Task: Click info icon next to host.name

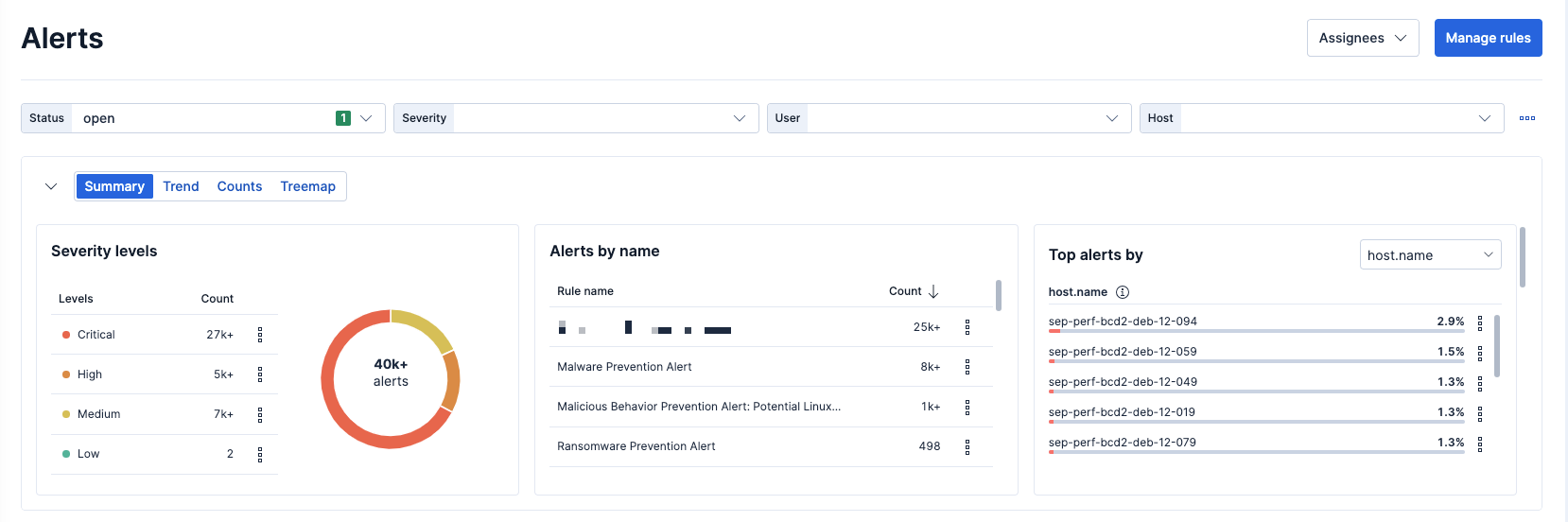Action: (x=1123, y=292)
